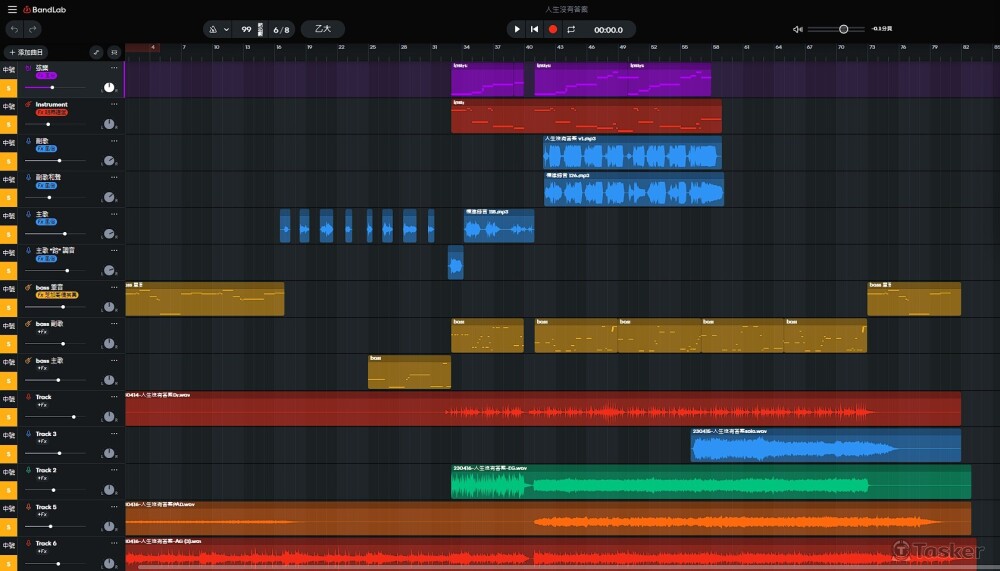Toggle solo on the Instrument track
The width and height of the screenshot is (1000, 571).
point(9,124)
